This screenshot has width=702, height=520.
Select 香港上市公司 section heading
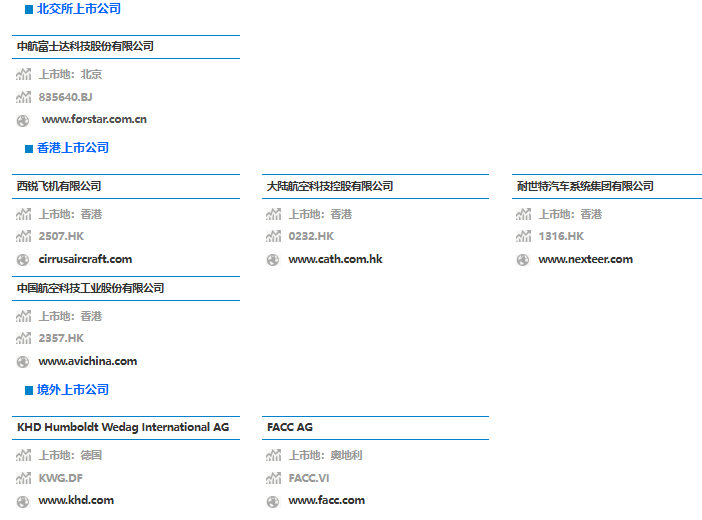click(x=73, y=148)
